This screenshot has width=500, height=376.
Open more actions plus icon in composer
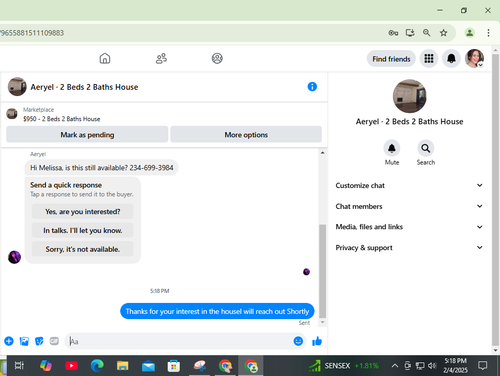pyautogui.click(x=9, y=341)
